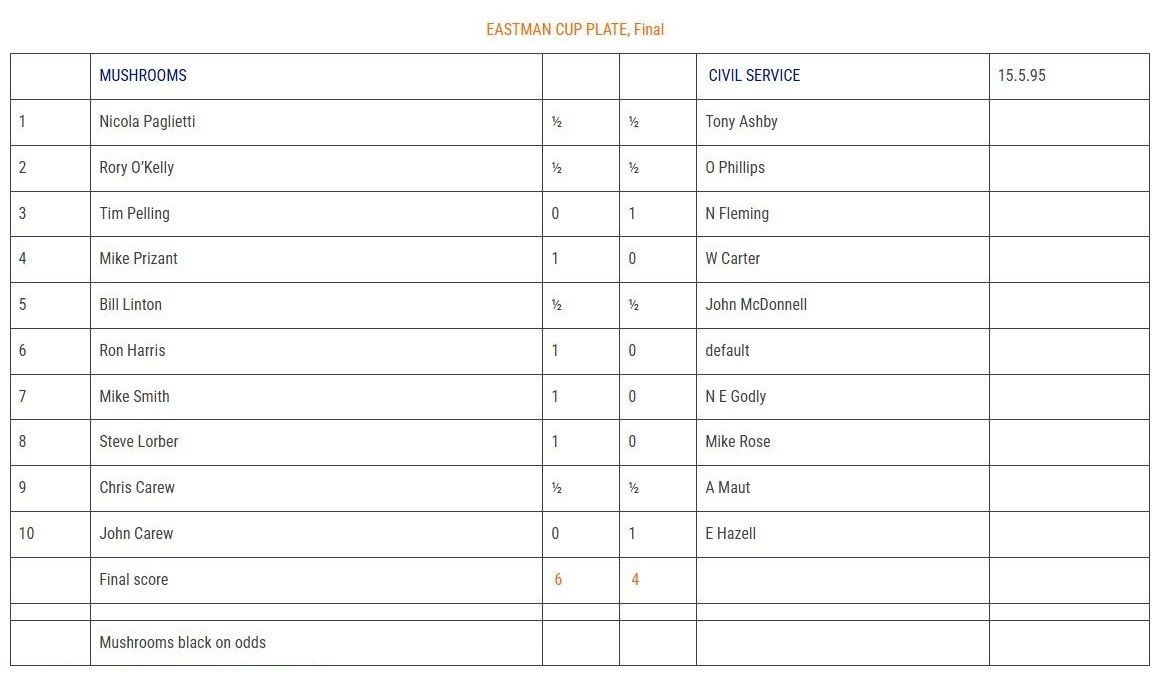Select the 'Mushrooms black on odds' note
Screen dimensions: 1163x691
182,643
